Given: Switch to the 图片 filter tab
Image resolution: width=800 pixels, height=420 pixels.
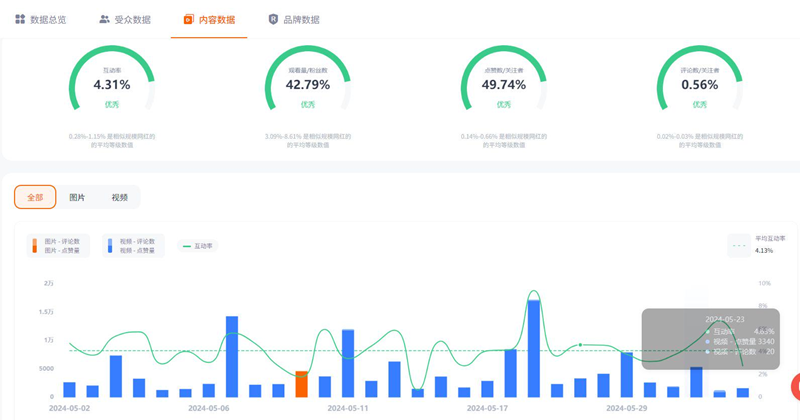Looking at the screenshot, I should click(77, 198).
